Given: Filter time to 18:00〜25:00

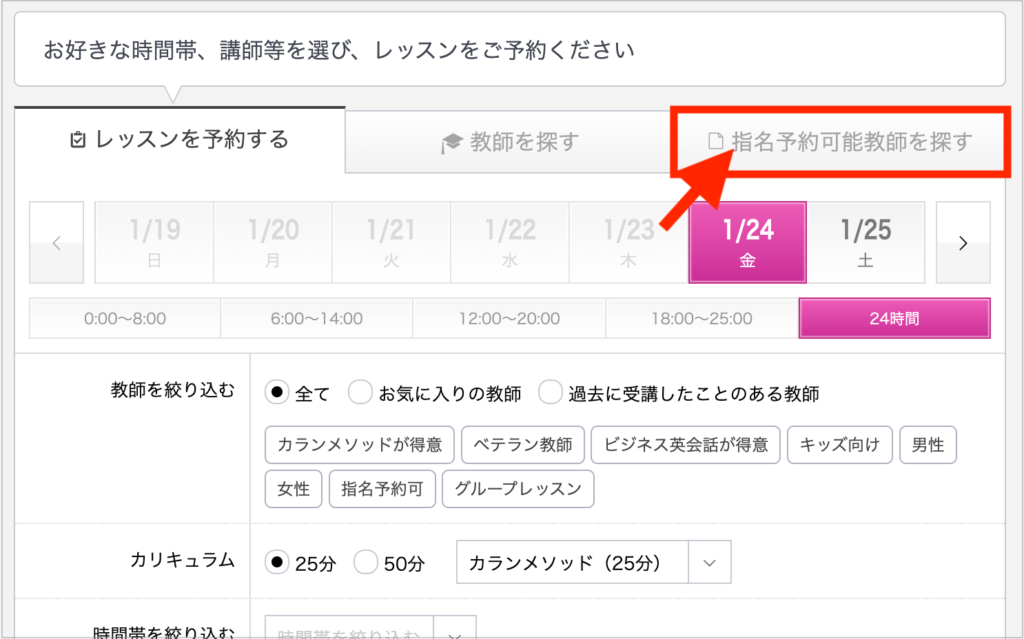Looking at the screenshot, I should pyautogui.click(x=701, y=319).
